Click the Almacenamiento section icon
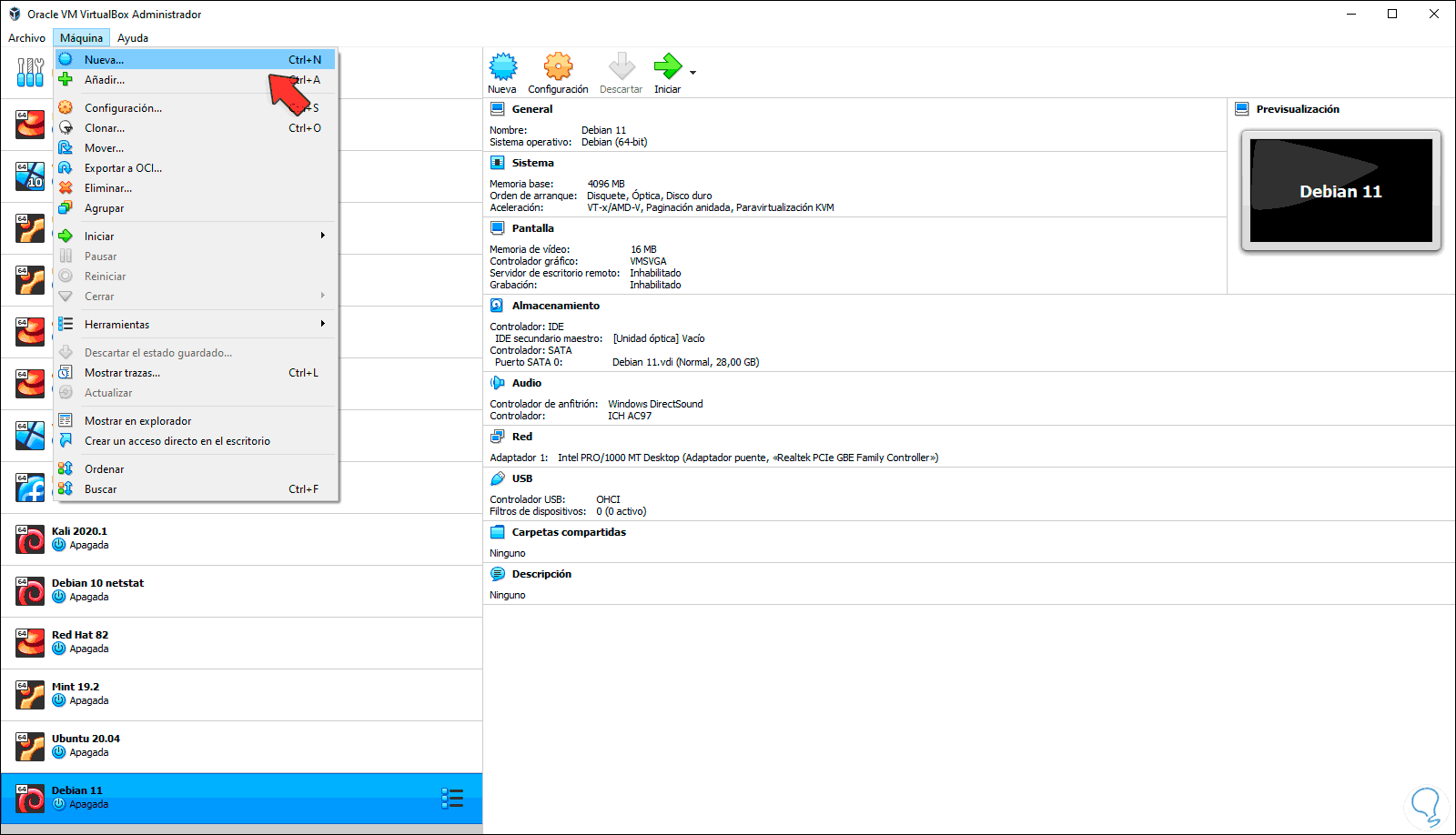Screen dimensions: 1456x835 (498, 306)
